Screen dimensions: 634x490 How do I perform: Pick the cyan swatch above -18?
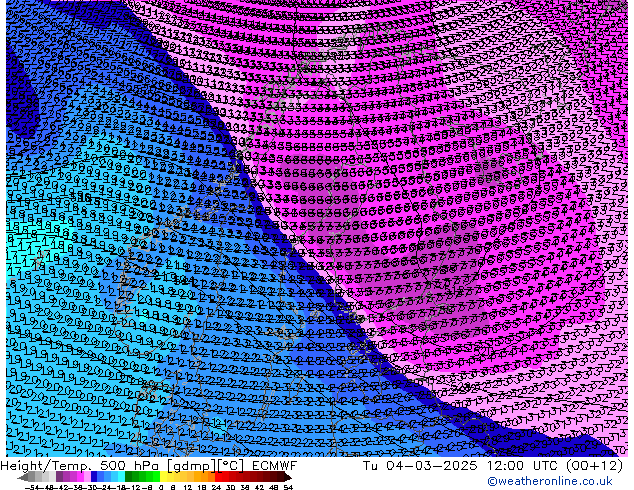pyautogui.click(x=121, y=477)
